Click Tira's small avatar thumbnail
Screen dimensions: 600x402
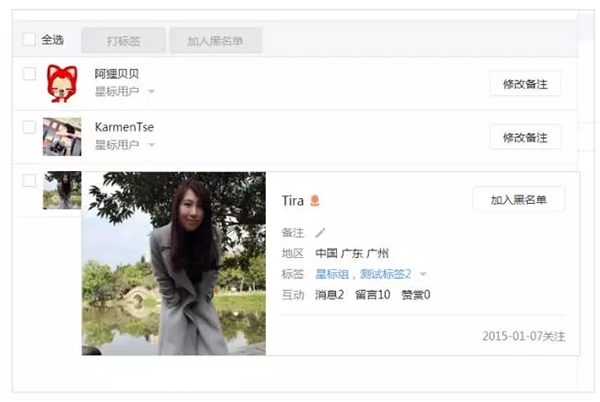pos(62,190)
